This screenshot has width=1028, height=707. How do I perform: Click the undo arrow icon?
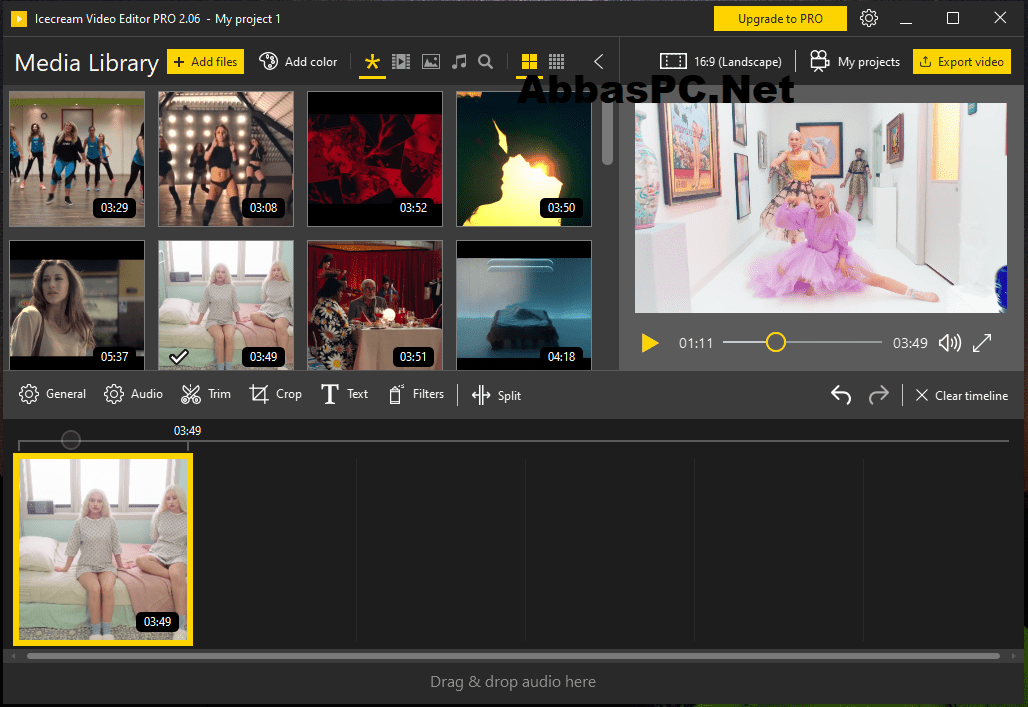tap(841, 395)
